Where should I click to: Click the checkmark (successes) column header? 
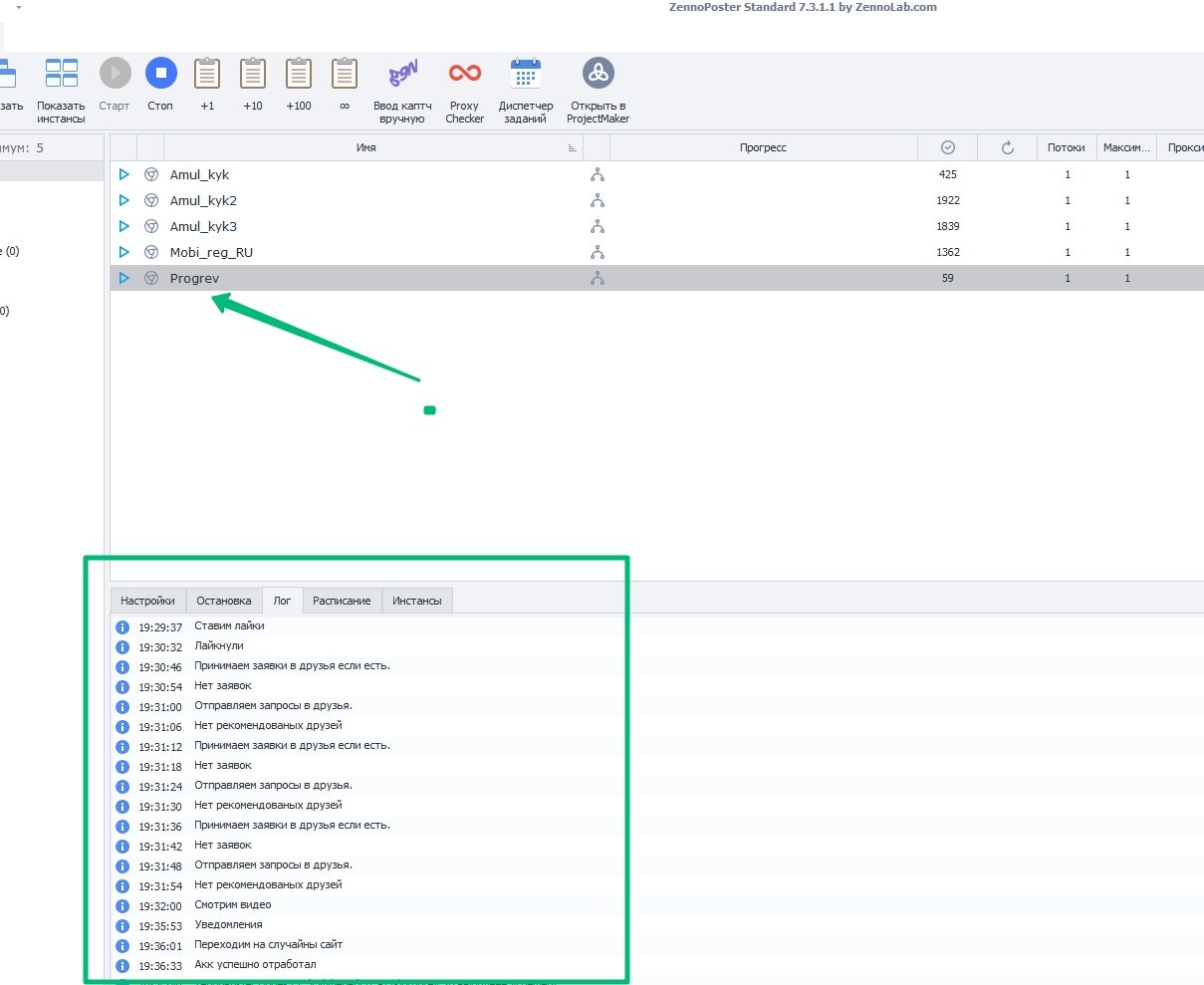[947, 147]
